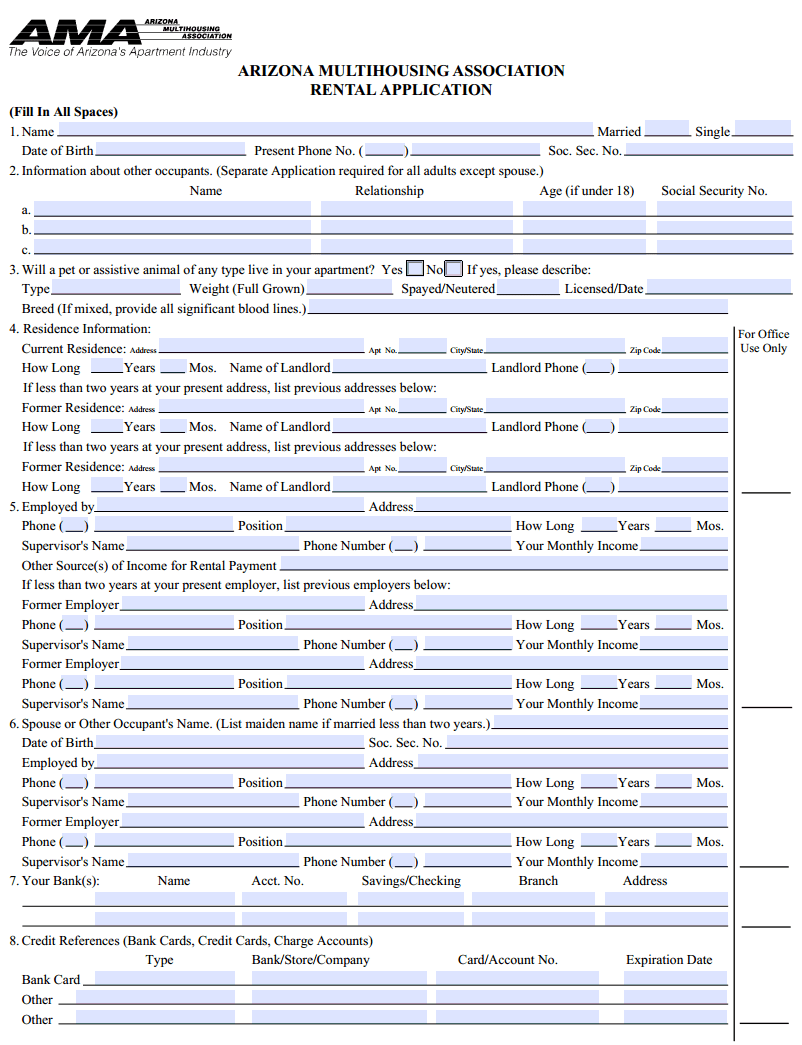Click the pet Weight (Full Grown) field
This screenshot has width=802, height=1045.
350,288
